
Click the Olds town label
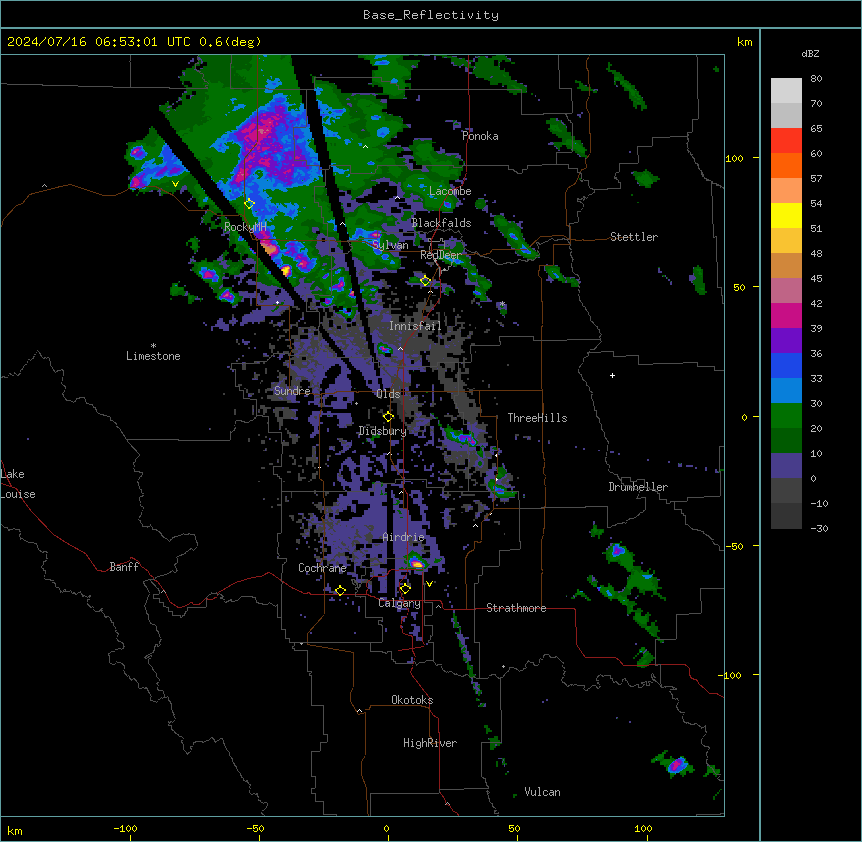tap(388, 394)
